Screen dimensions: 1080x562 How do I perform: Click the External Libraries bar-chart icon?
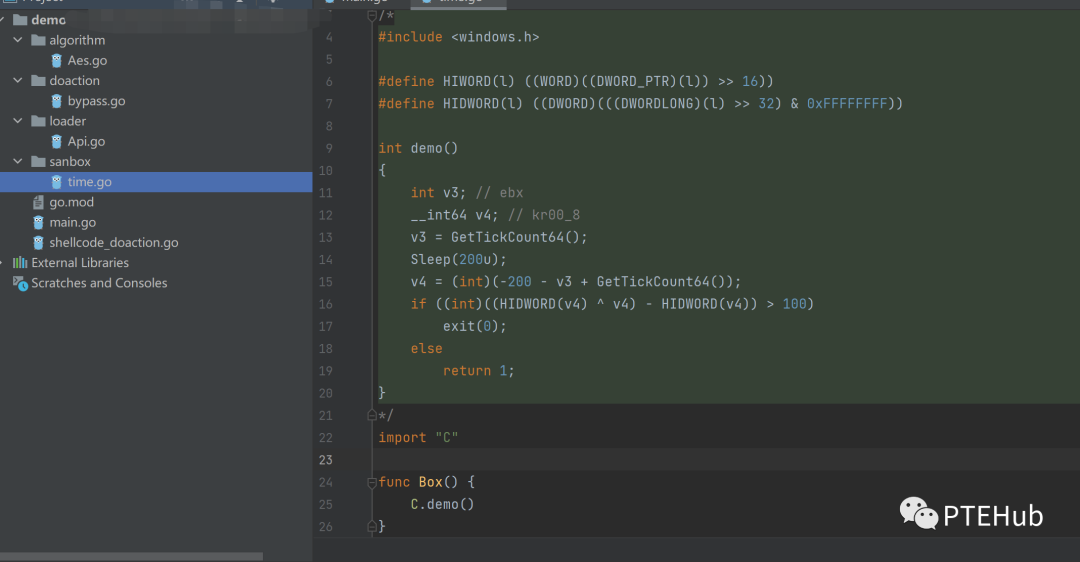tap(20, 263)
